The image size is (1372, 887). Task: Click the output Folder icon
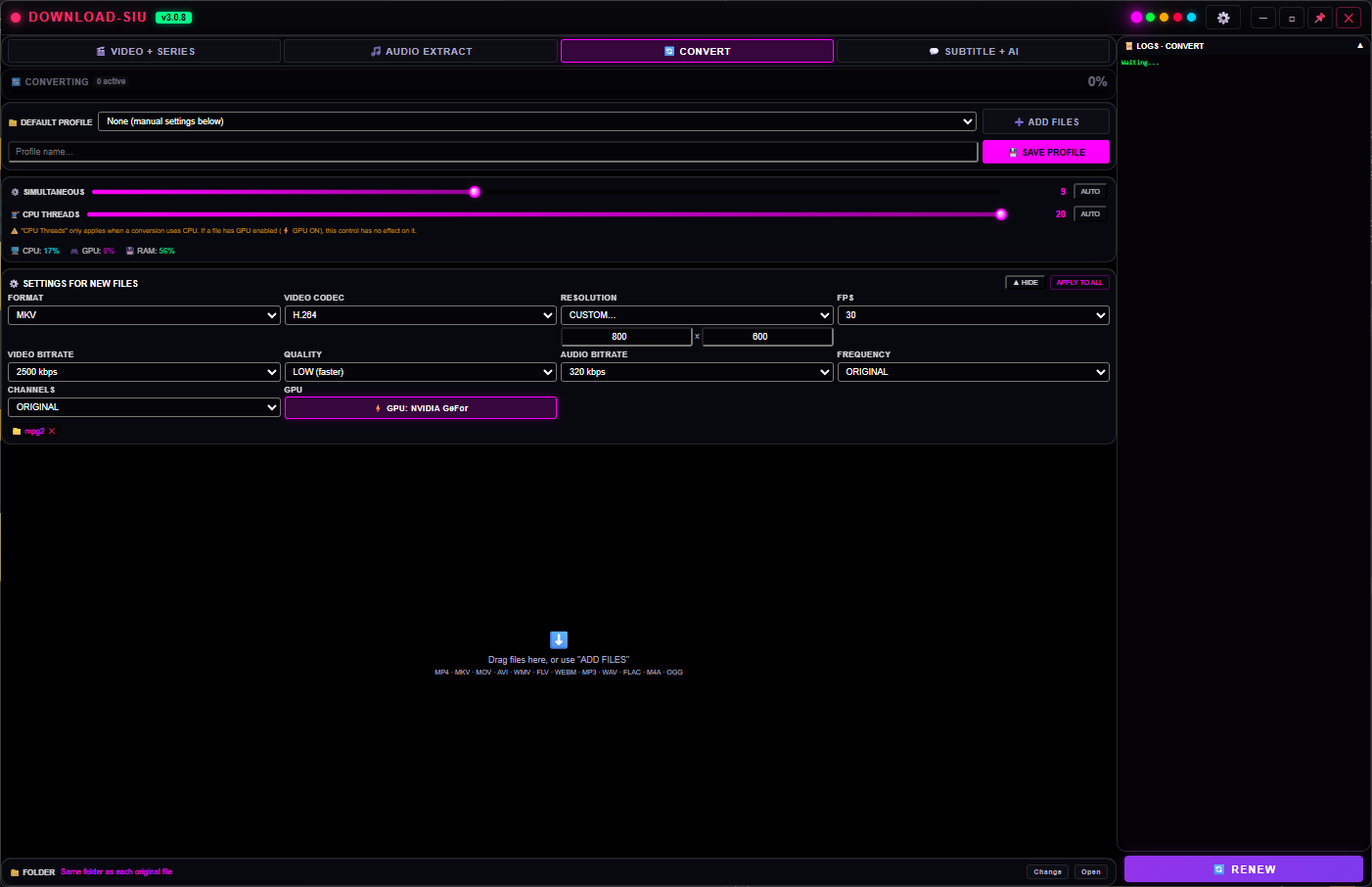pyautogui.click(x=15, y=872)
